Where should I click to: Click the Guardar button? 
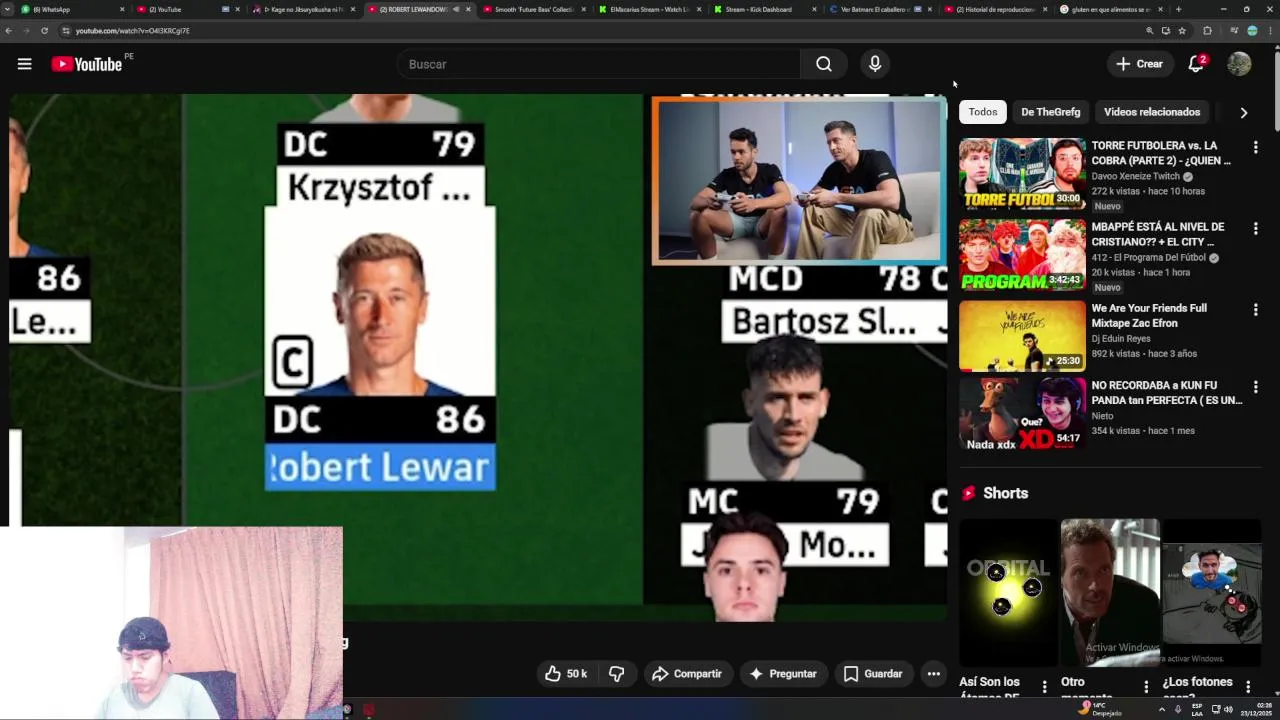(x=873, y=674)
